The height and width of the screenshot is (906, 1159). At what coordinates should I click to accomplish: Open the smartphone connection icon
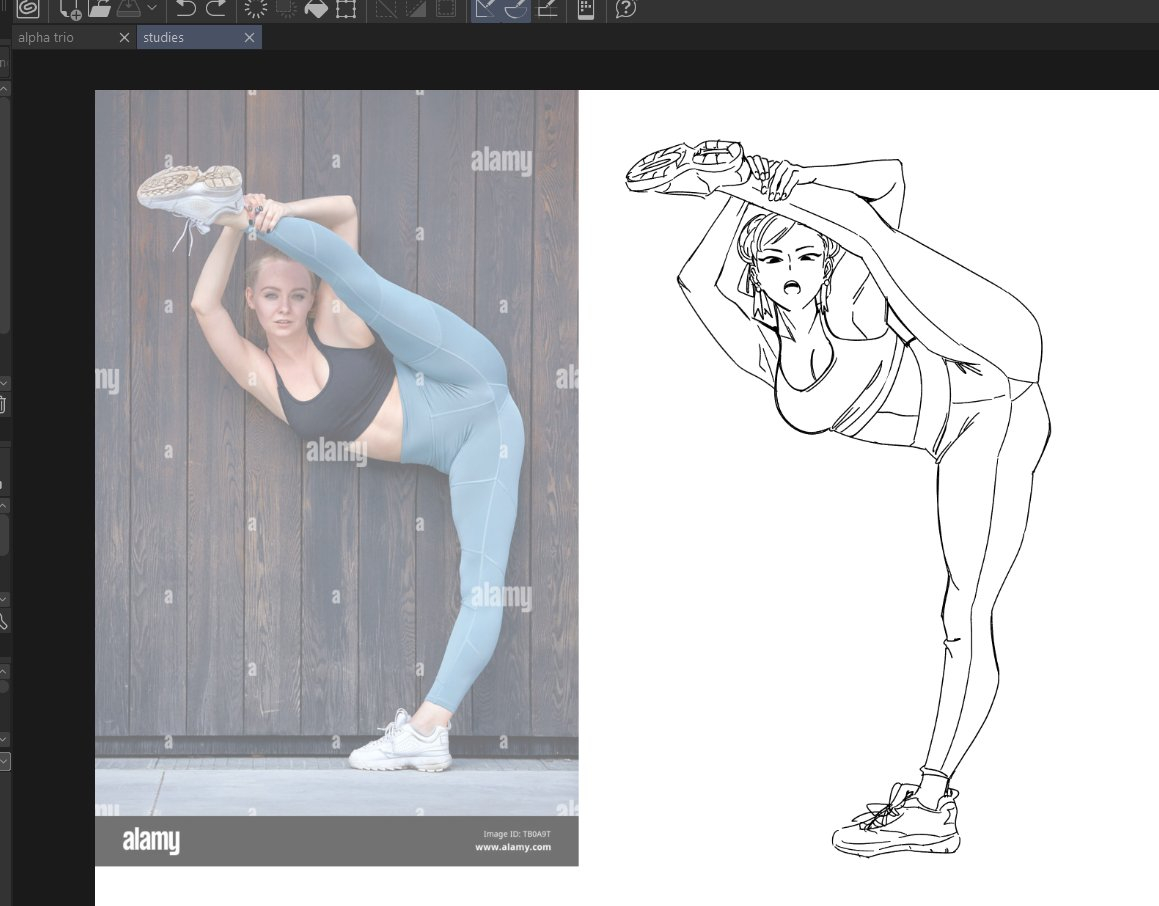coord(586,9)
